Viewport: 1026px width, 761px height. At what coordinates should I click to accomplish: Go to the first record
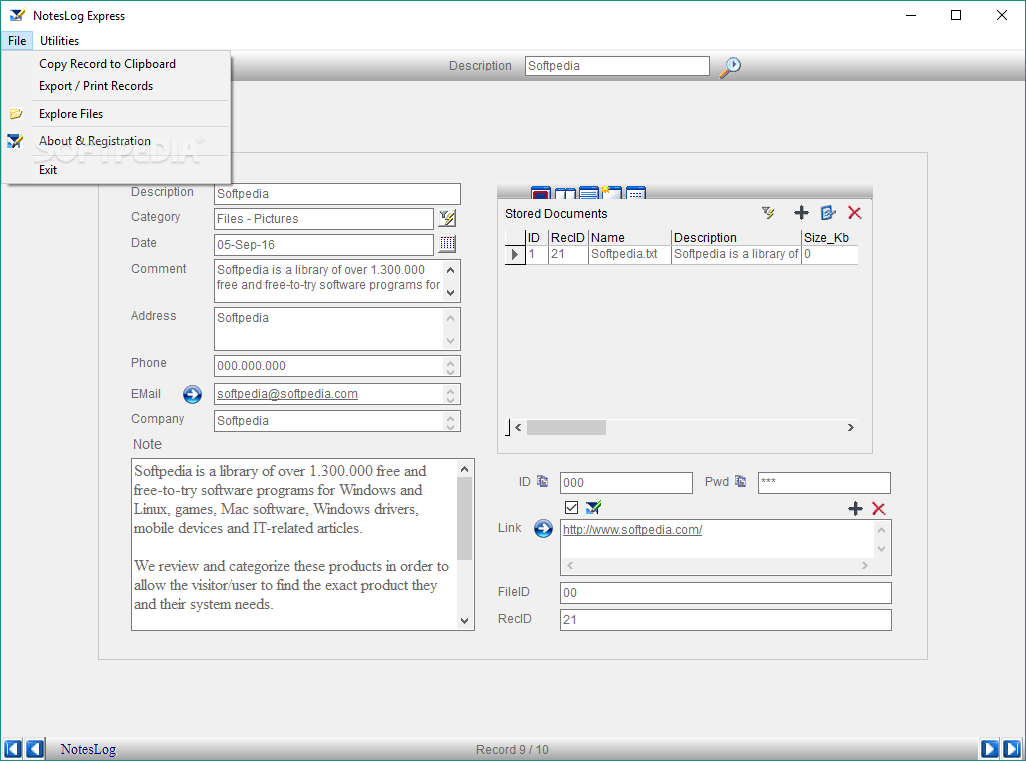[12, 749]
